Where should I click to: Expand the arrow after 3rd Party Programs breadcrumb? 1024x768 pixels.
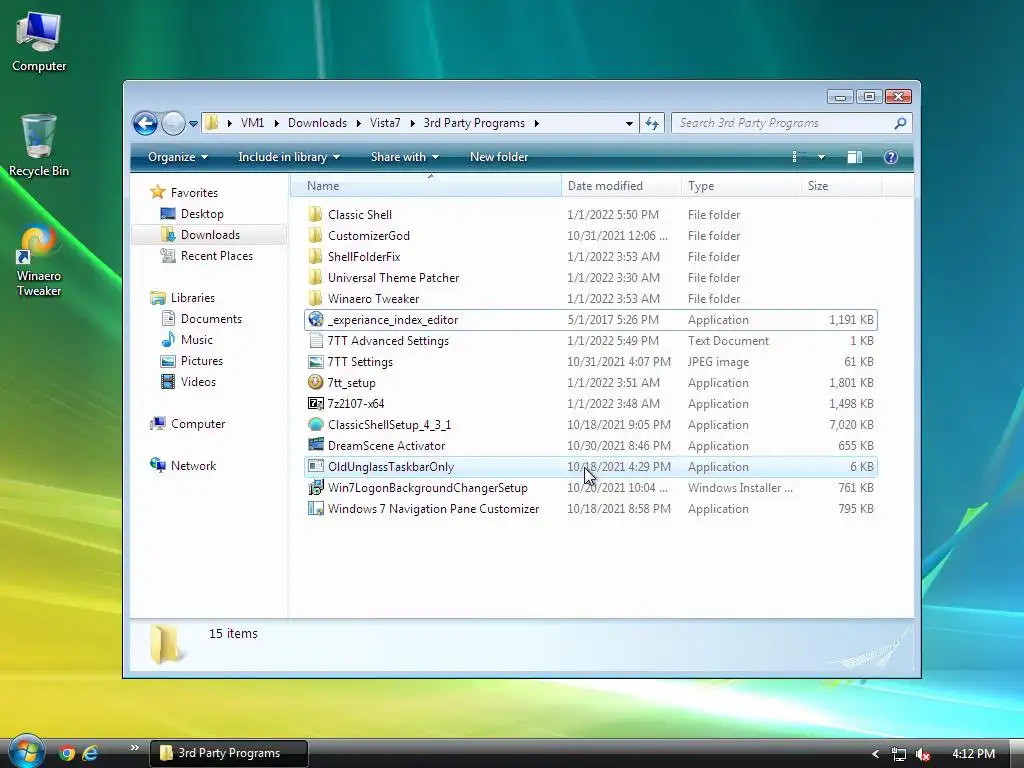(x=537, y=123)
